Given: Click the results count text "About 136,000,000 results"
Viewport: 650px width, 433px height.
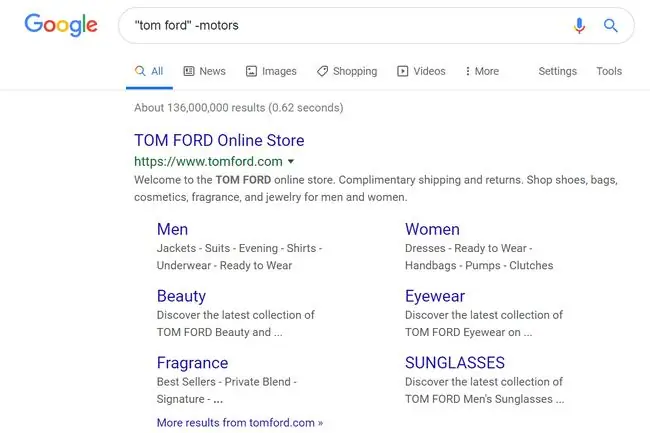Looking at the screenshot, I should (x=199, y=108).
